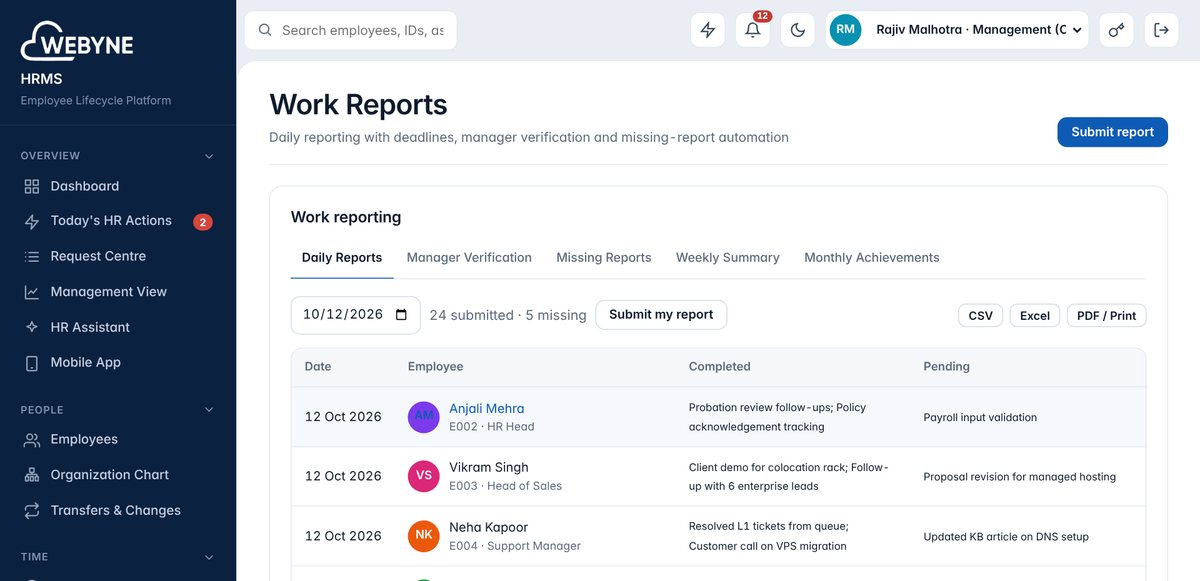Screen dimensions: 1200x581
Task: Click HR Assistant sparkle icon
Action: (32, 328)
